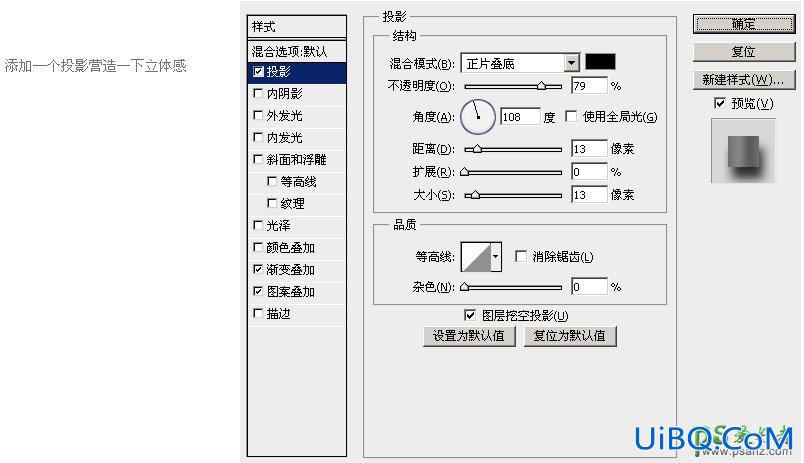The width and height of the screenshot is (804, 463).
Task: Click the 不透明度 slider handle
Action: [x=541, y=86]
